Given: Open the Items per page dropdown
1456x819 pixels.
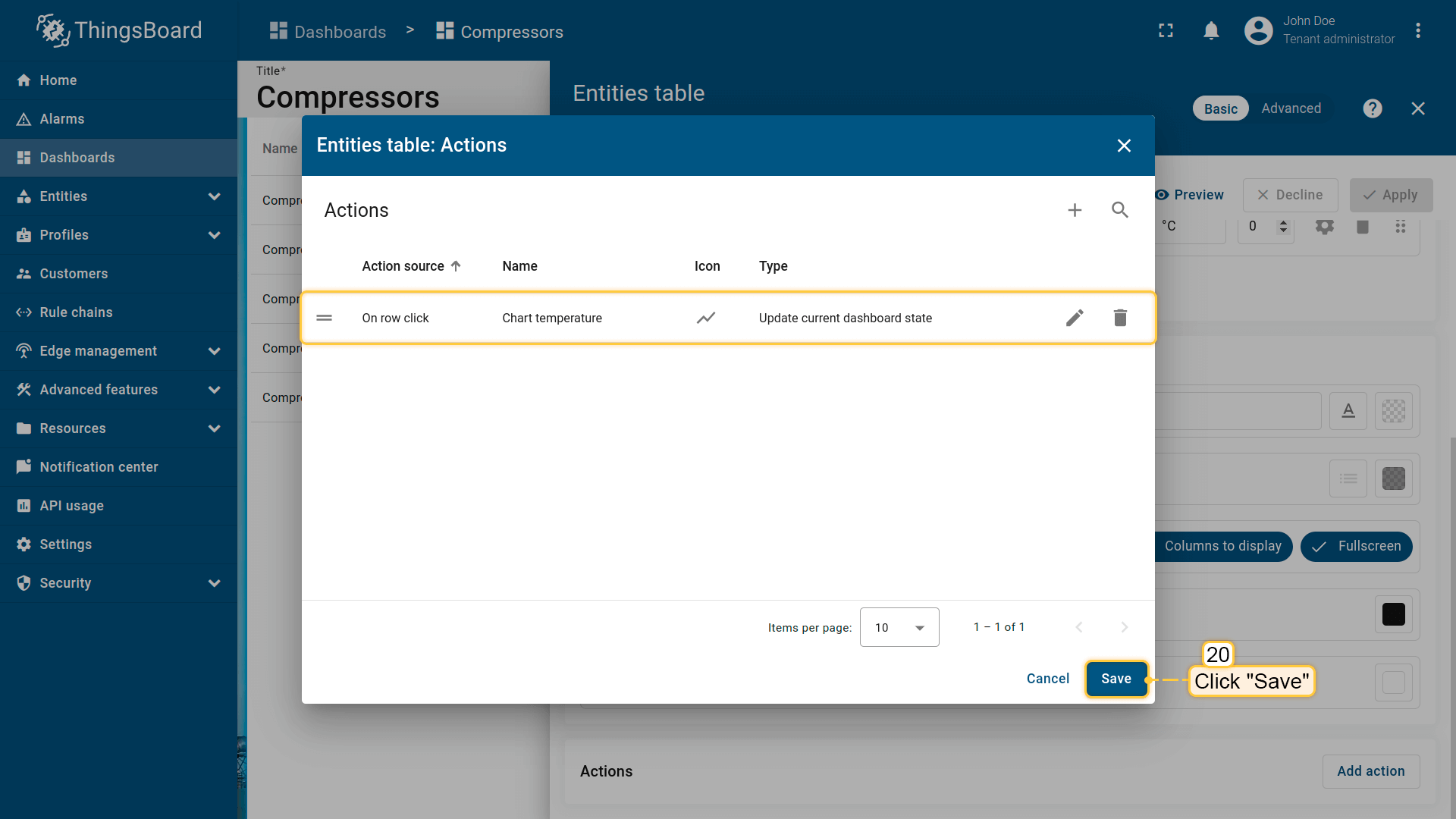Looking at the screenshot, I should coord(899,627).
